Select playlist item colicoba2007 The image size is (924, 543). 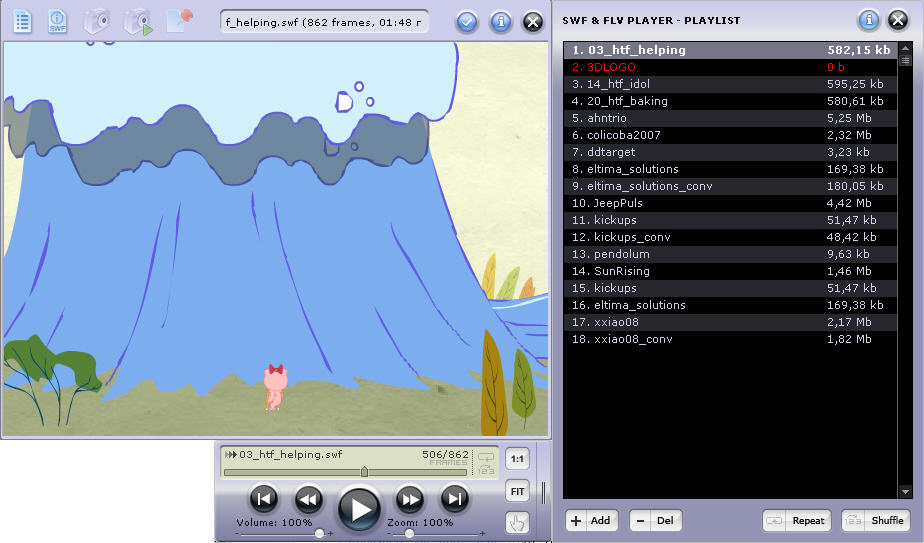coord(730,135)
